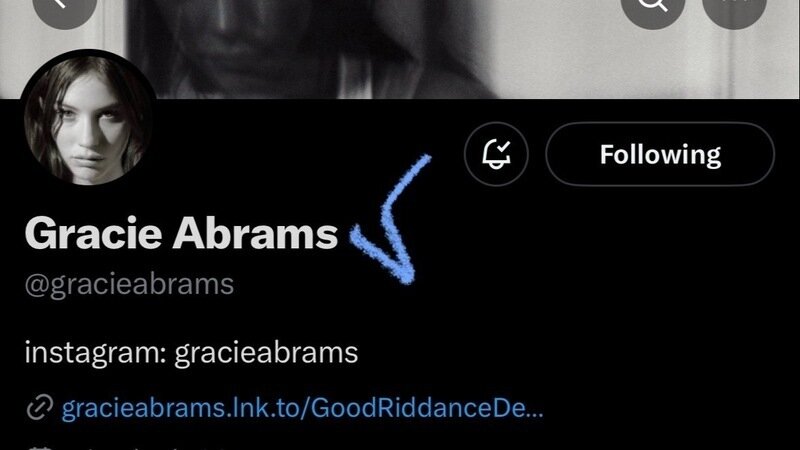Tap the @gracieabrams handle text
Viewport: 800px width, 450px height.
129,285
